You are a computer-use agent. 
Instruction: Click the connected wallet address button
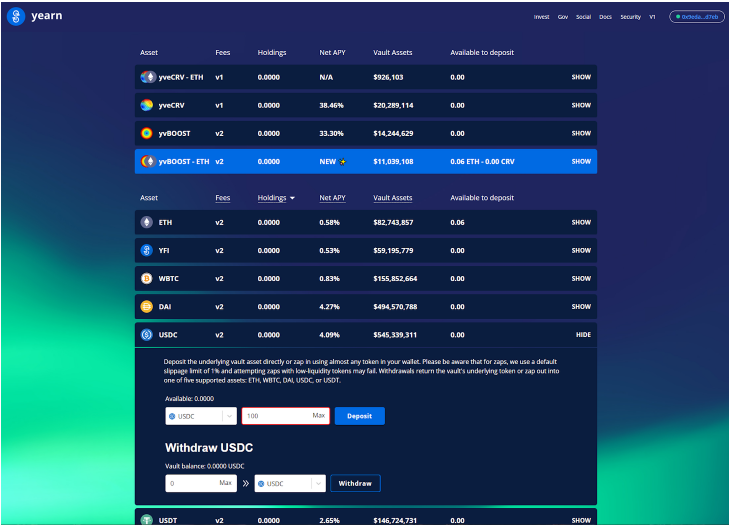(697, 17)
